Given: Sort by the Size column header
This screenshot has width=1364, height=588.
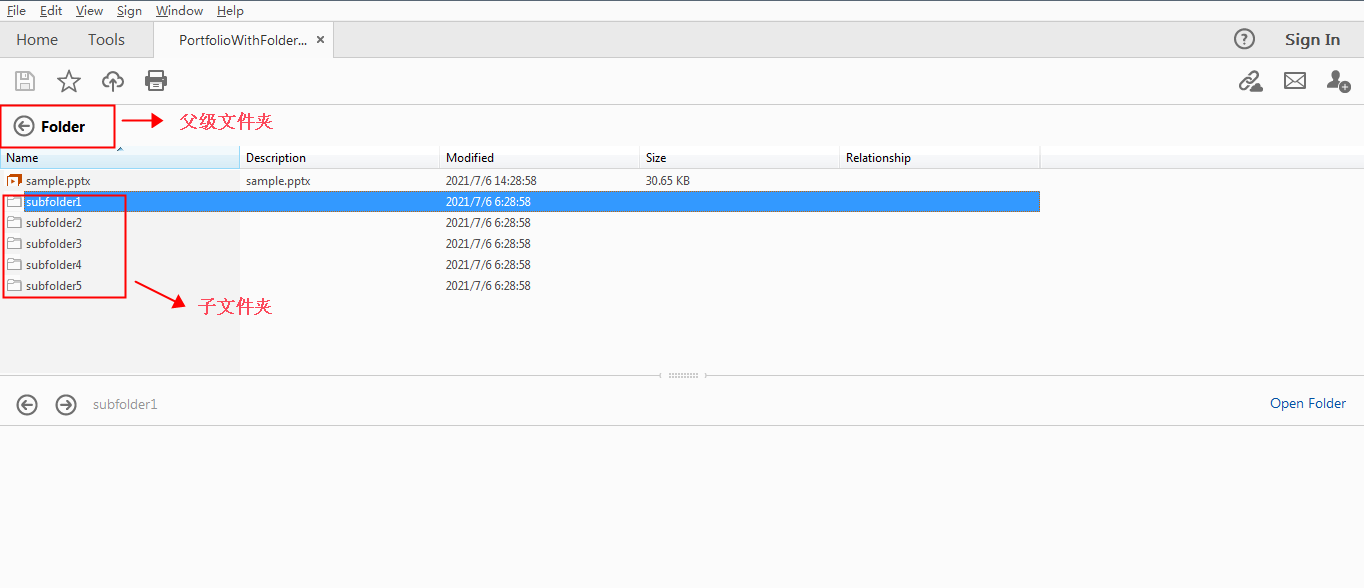Looking at the screenshot, I should (x=740, y=158).
